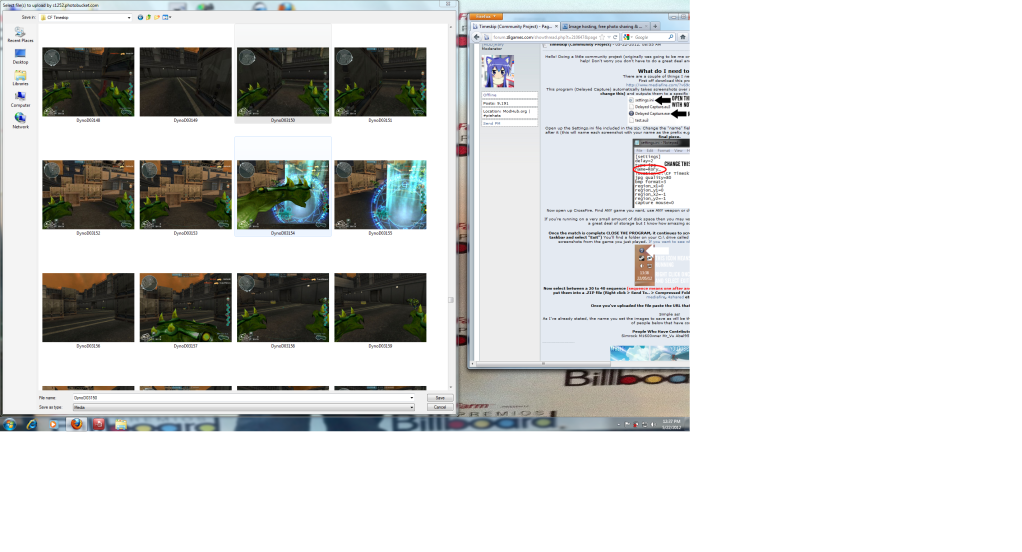The width and height of the screenshot is (1022, 552).
Task: Reload the page in Firefox
Action: tap(615, 37)
